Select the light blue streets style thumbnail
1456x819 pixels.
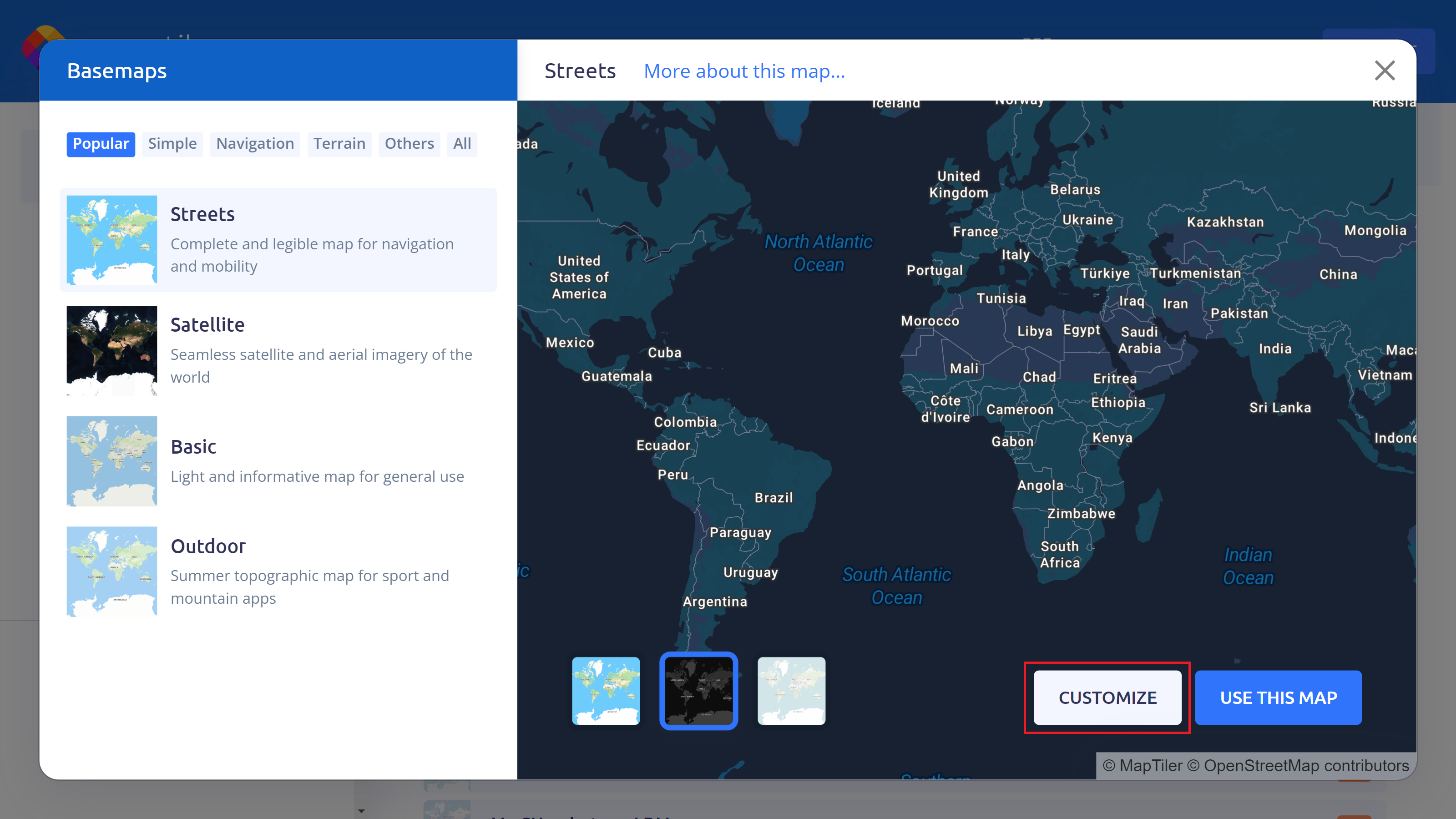[606, 691]
